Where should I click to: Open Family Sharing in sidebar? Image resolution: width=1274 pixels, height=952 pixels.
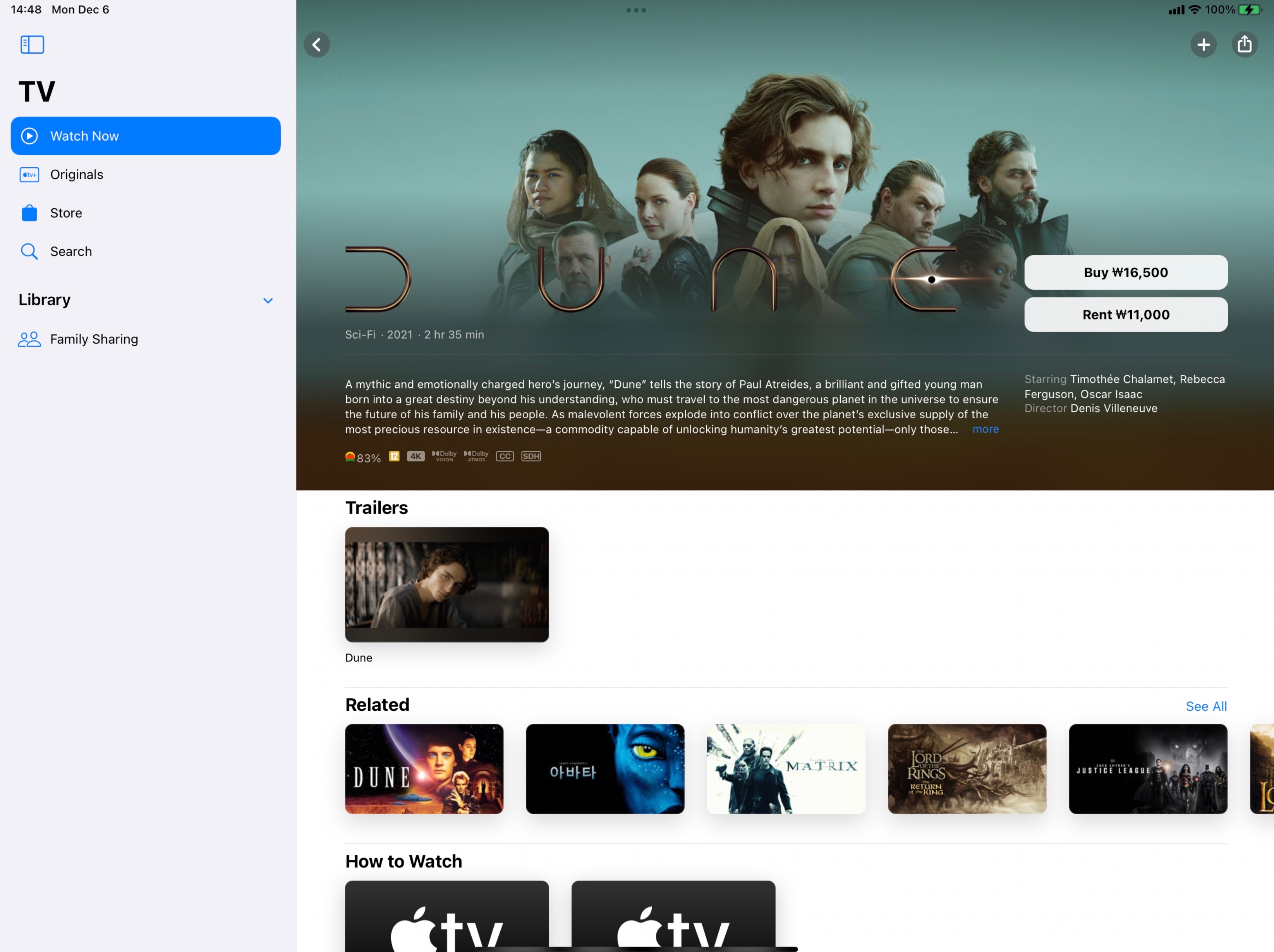pos(146,339)
